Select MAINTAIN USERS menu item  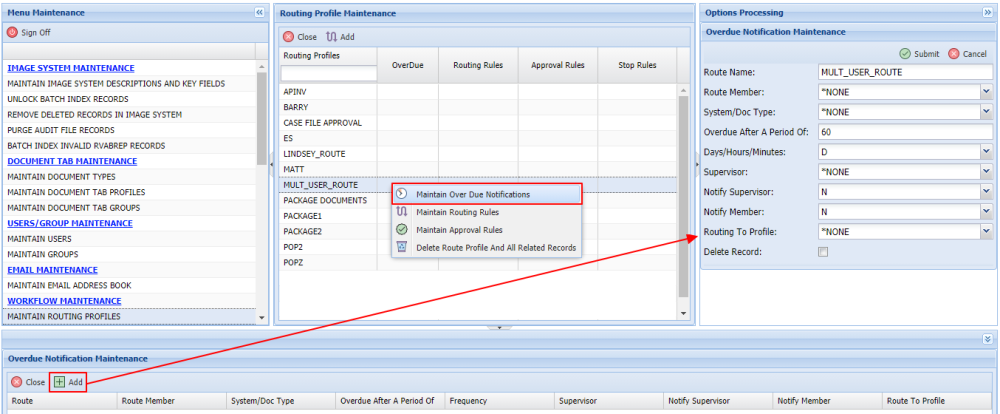(x=129, y=239)
